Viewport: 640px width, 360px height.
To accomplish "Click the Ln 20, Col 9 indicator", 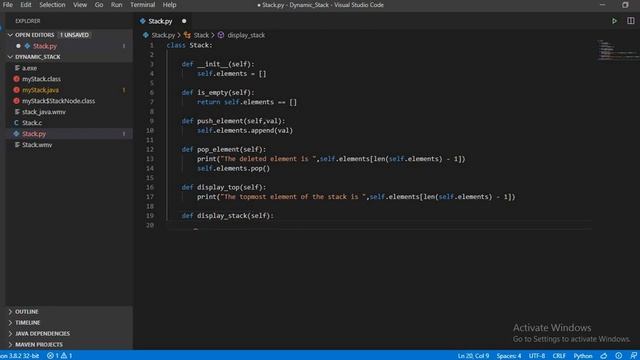I will pyautogui.click(x=473, y=356).
